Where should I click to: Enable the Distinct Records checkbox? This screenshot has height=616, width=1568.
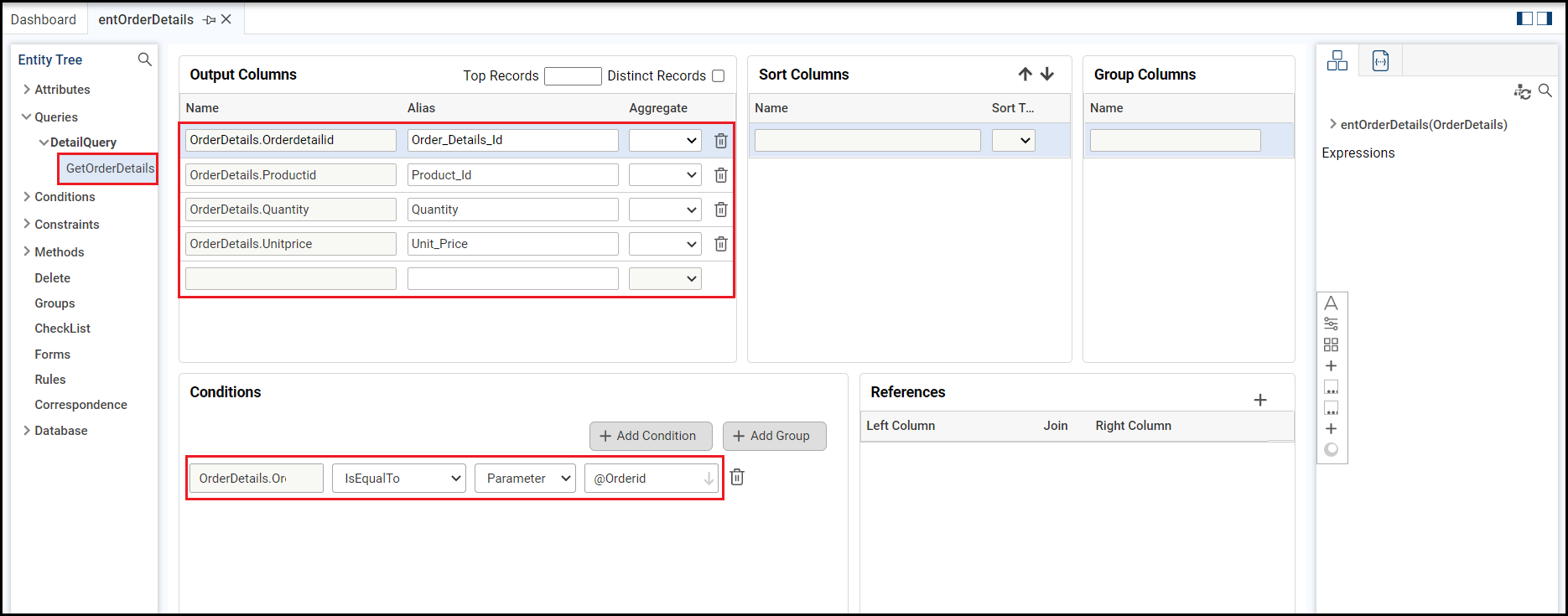pyautogui.click(x=718, y=76)
